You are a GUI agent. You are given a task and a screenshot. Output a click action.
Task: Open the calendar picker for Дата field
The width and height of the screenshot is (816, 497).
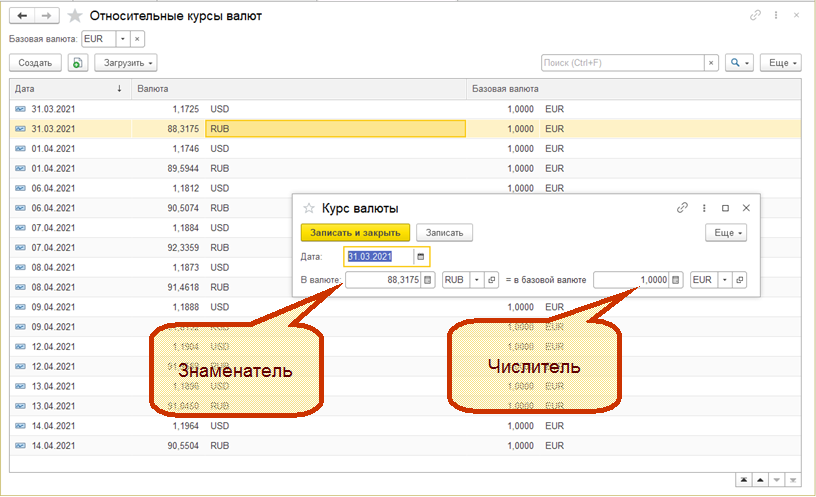click(421, 257)
